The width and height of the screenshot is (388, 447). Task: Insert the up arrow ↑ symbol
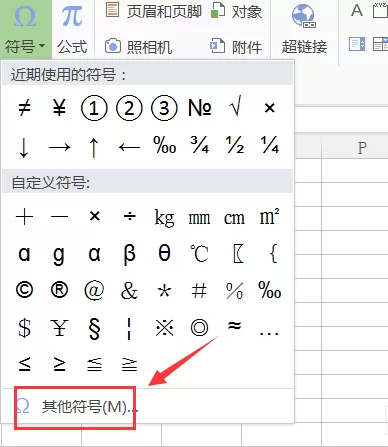94,147
